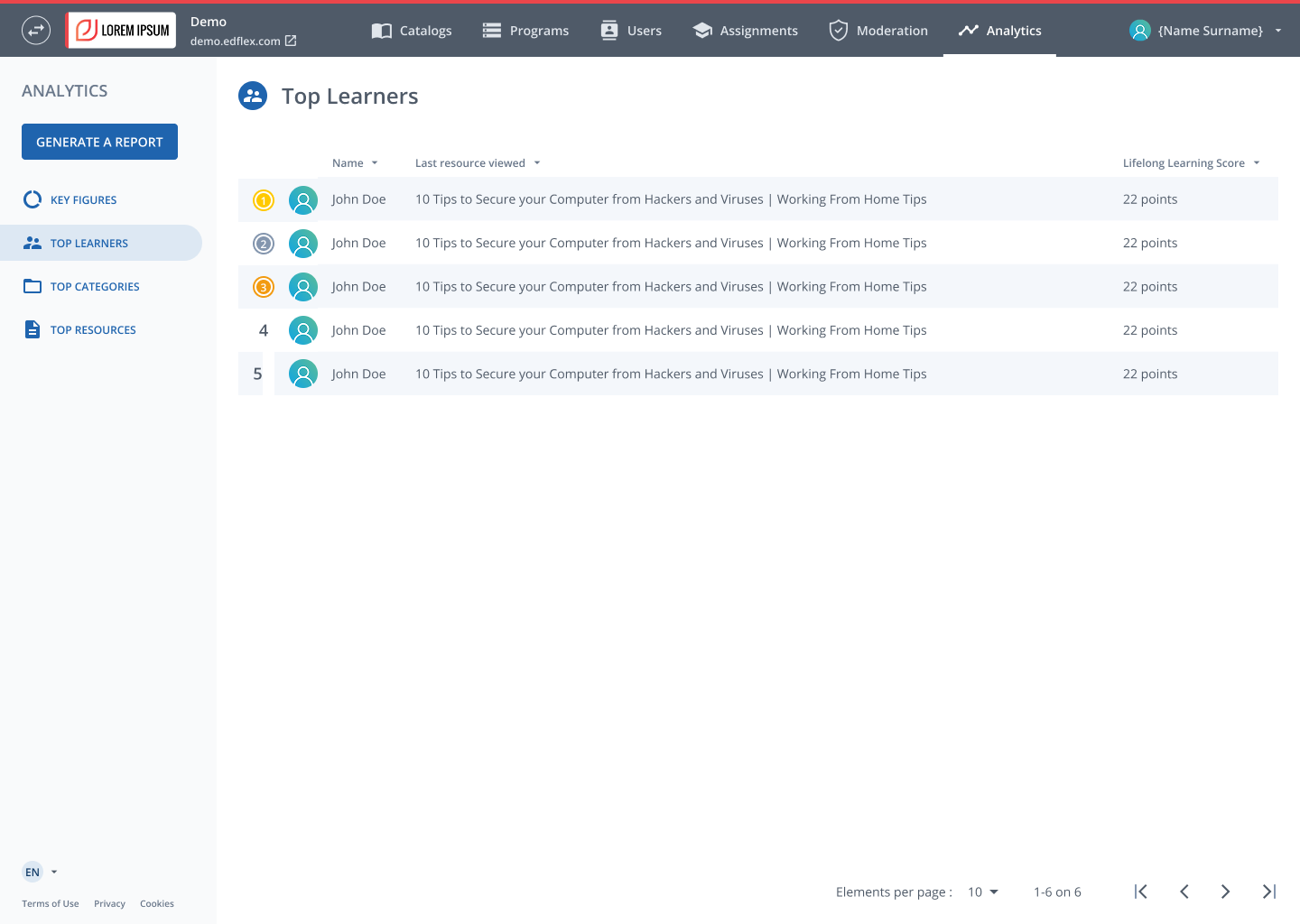Open the Privacy link
This screenshot has width=1300, height=924.
click(109, 903)
